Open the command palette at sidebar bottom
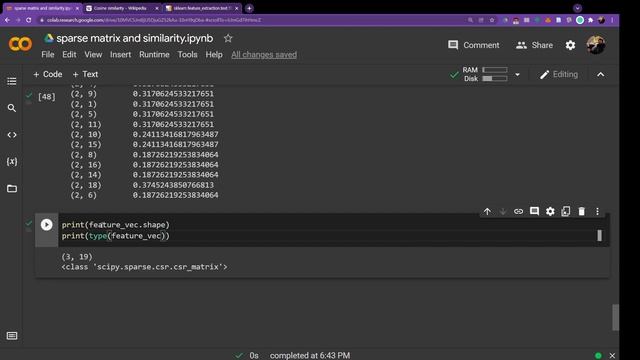 tap(12, 336)
